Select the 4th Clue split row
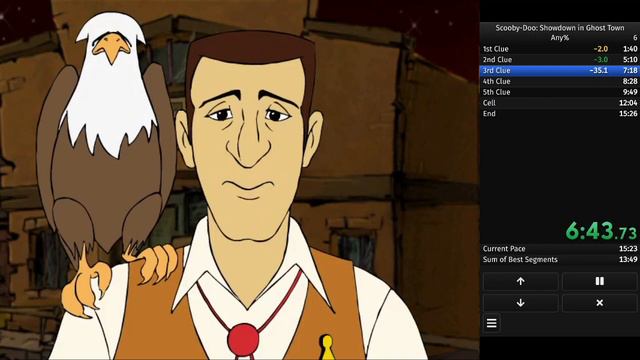Viewport: 640px width, 360px height. (560, 81)
